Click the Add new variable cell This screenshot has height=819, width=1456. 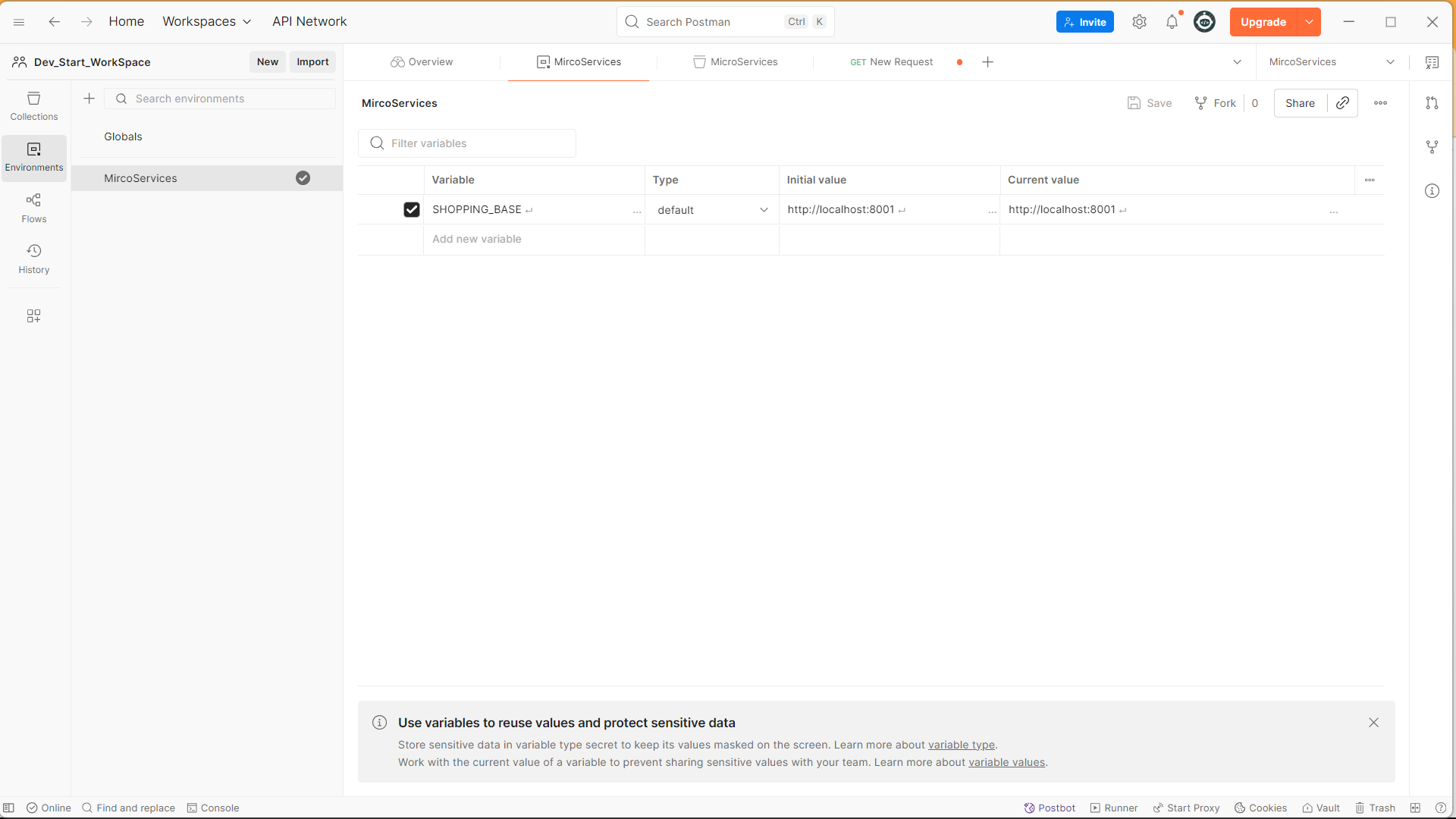pyautogui.click(x=534, y=239)
